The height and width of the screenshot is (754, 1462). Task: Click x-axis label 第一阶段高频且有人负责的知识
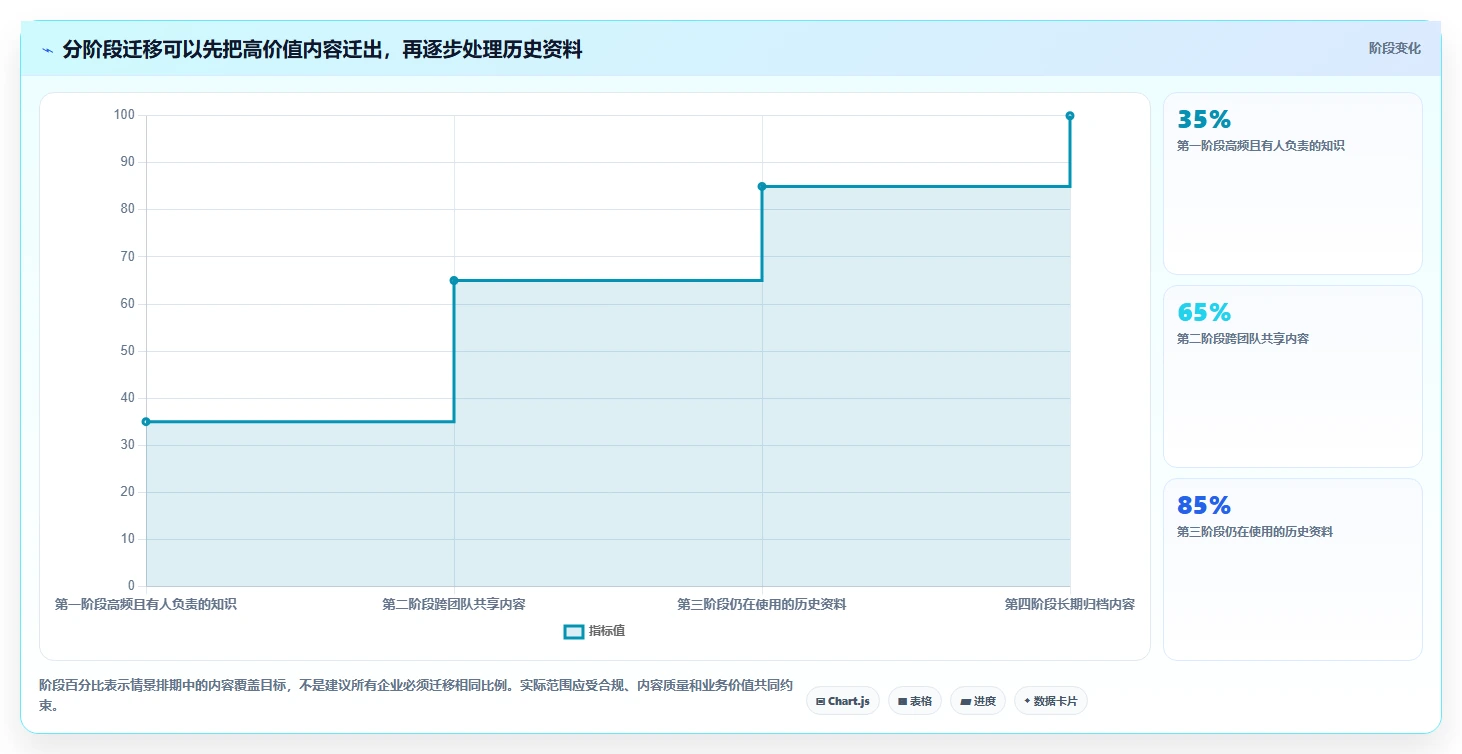click(146, 604)
